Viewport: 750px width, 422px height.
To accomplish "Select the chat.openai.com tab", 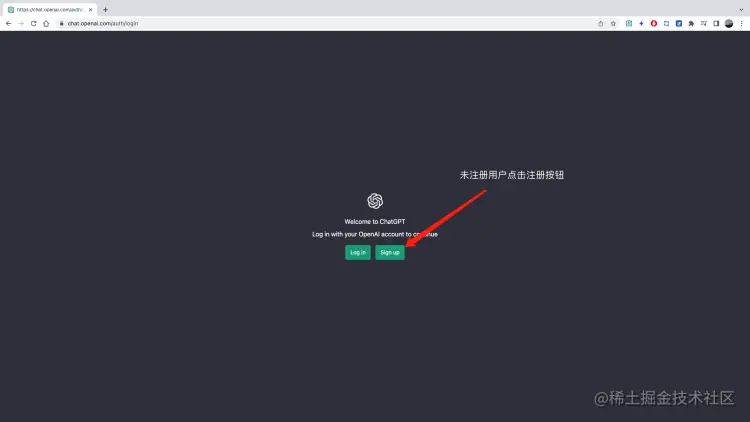I will tap(50, 10).
